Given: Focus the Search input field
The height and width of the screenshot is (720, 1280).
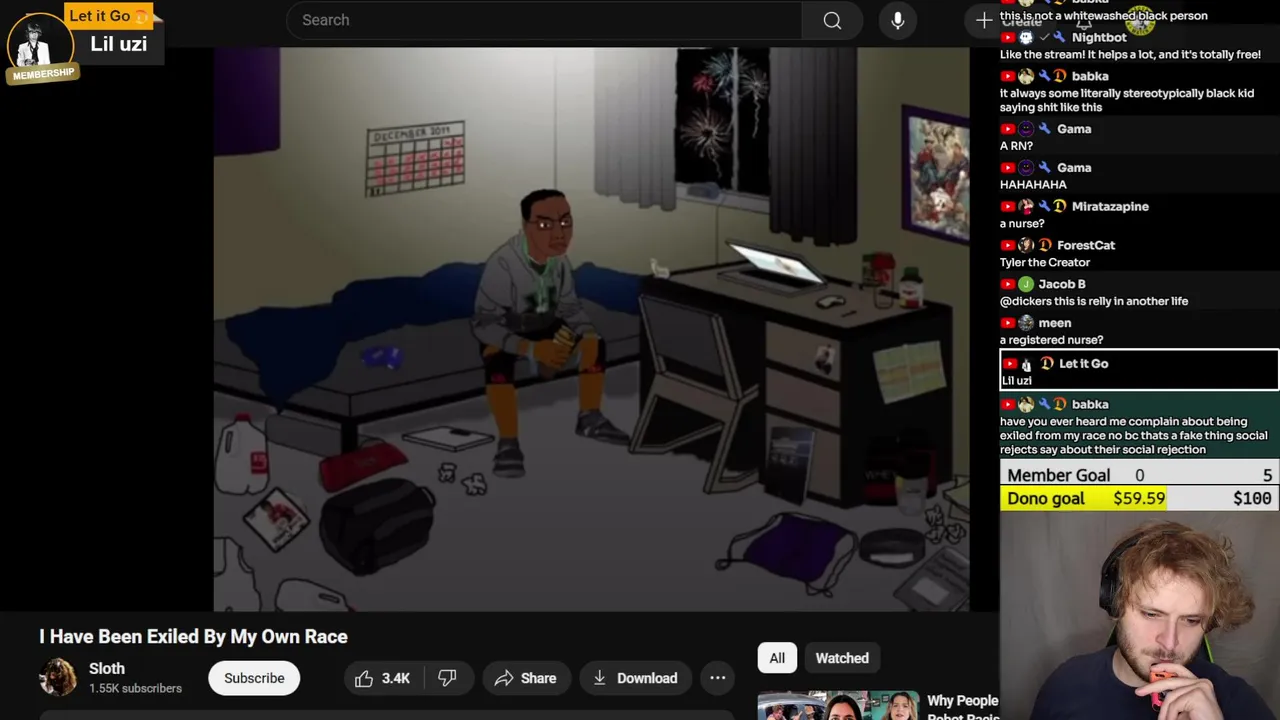Looking at the screenshot, I should coord(544,20).
